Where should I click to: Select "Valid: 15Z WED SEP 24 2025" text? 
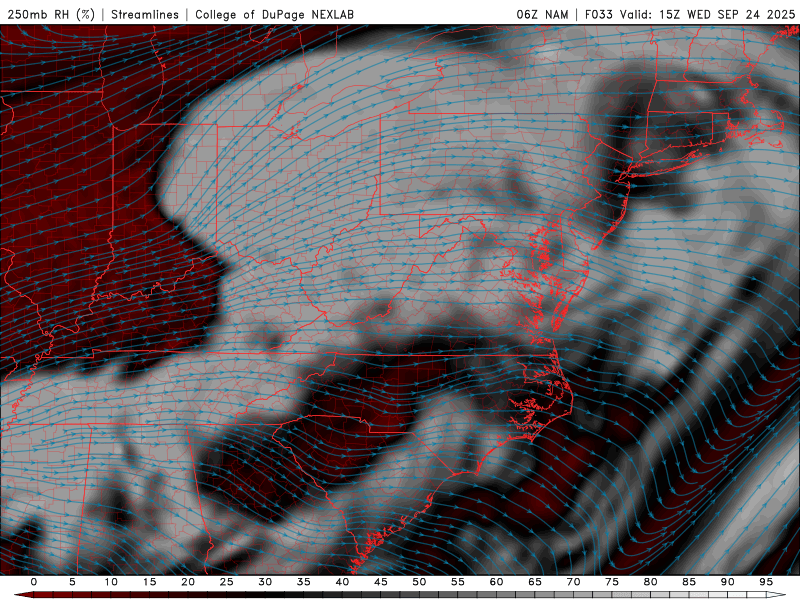pyautogui.click(x=708, y=14)
